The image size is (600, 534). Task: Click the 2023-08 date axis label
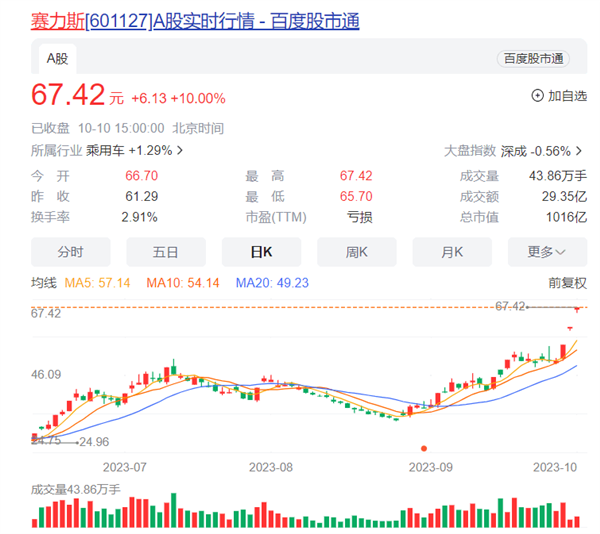(271, 467)
